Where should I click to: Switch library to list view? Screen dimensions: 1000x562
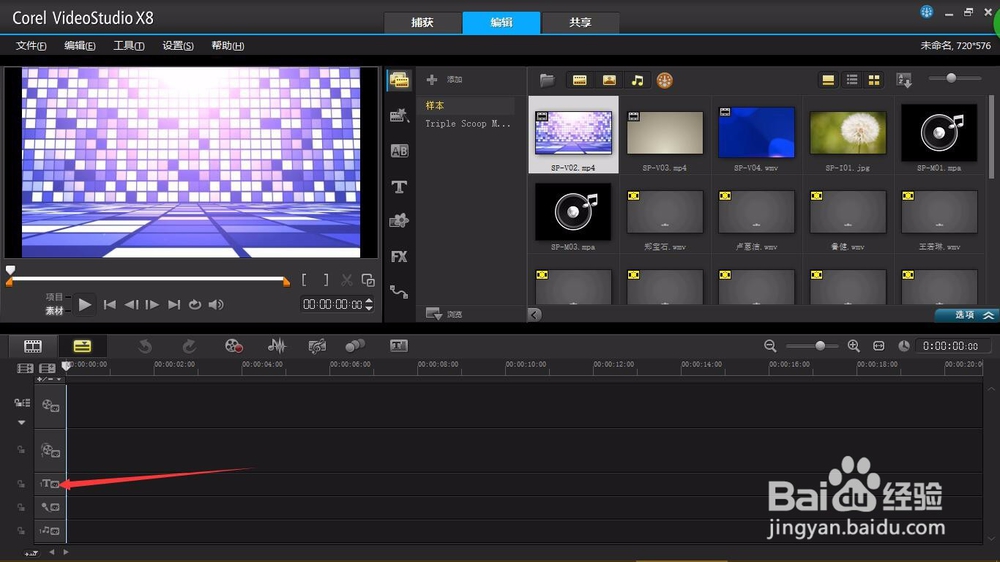pos(851,80)
